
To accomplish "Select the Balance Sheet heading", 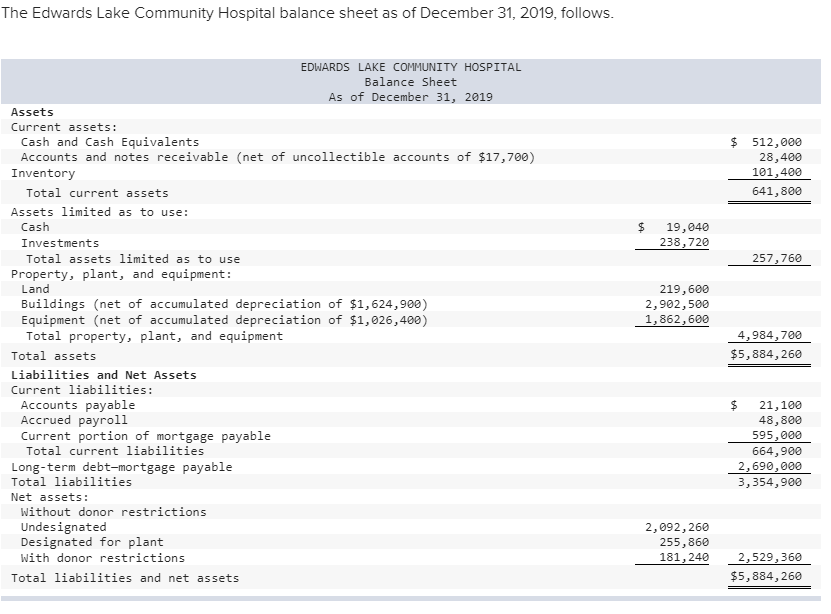I will [x=410, y=82].
